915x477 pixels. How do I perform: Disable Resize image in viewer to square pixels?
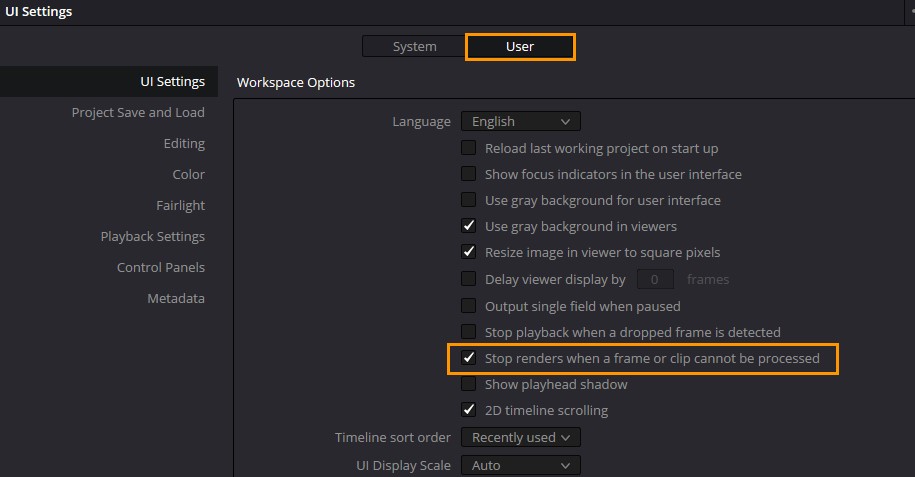468,252
